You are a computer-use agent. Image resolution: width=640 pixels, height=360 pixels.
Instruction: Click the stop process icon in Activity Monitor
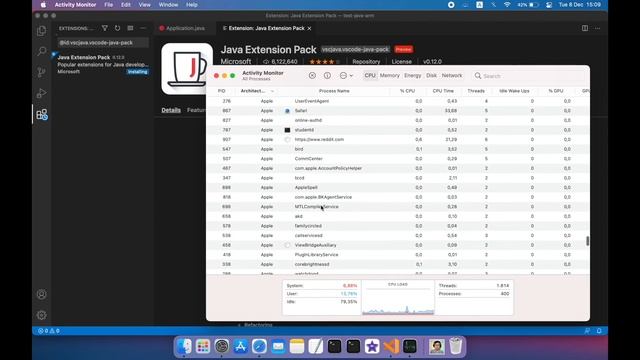312,76
